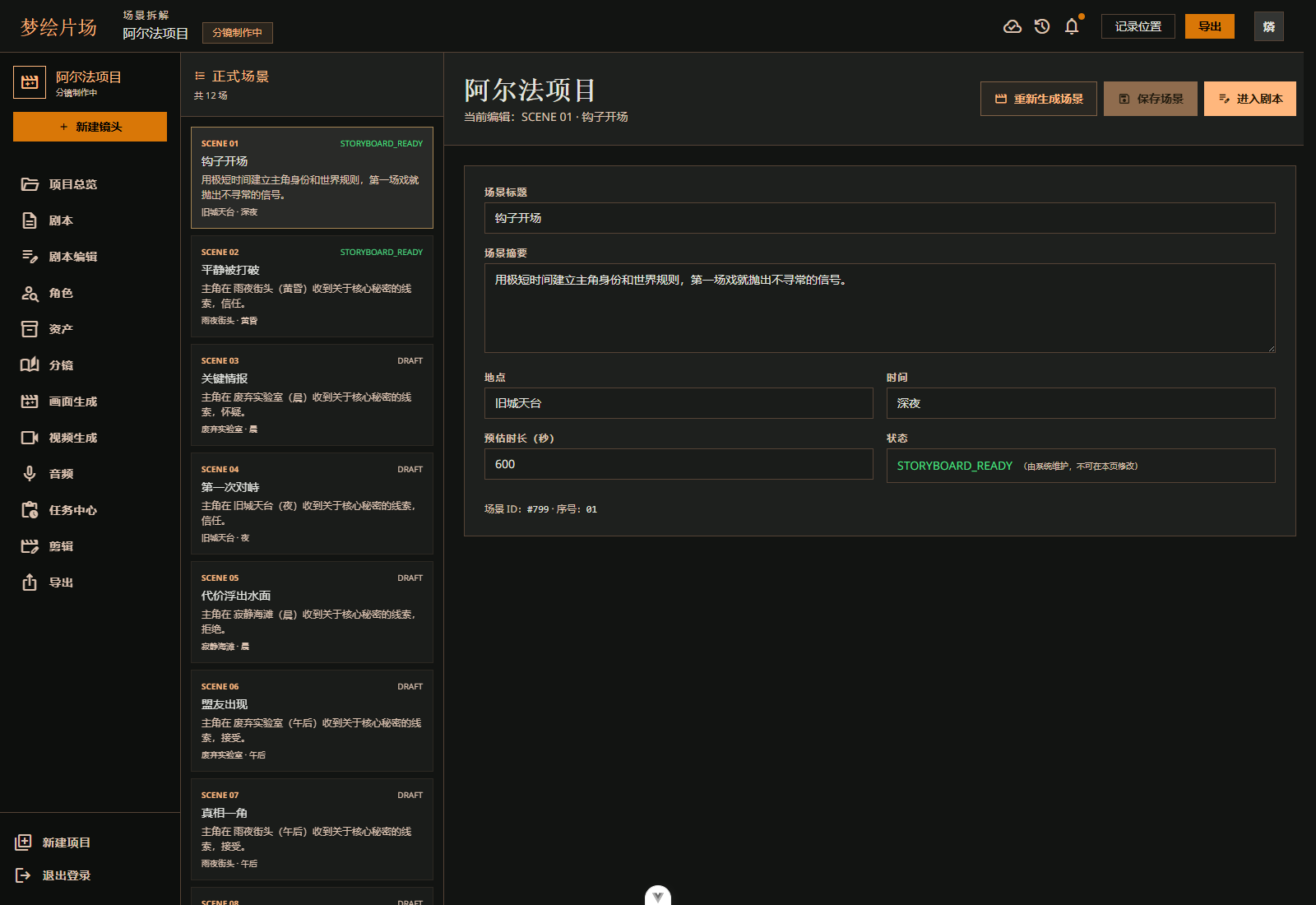Click the 视频生成 camera icon
The width and height of the screenshot is (1316, 905).
(30, 438)
